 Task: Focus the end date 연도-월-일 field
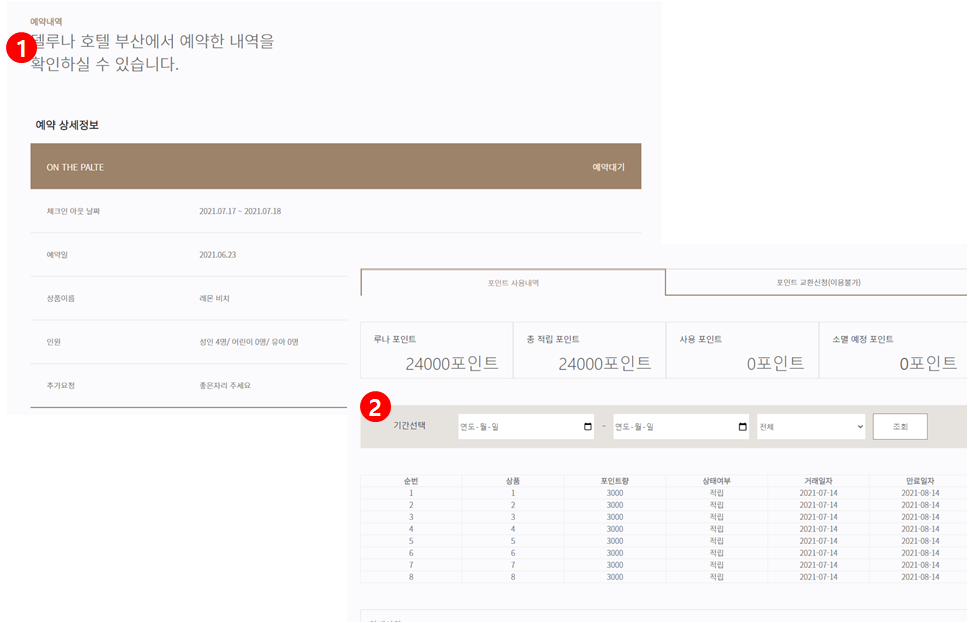pos(681,427)
